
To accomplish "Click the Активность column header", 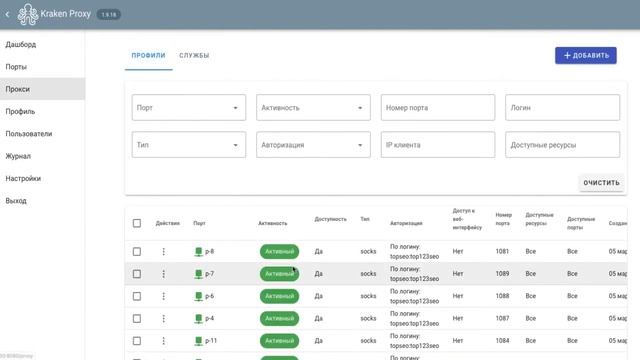I will (x=273, y=223).
